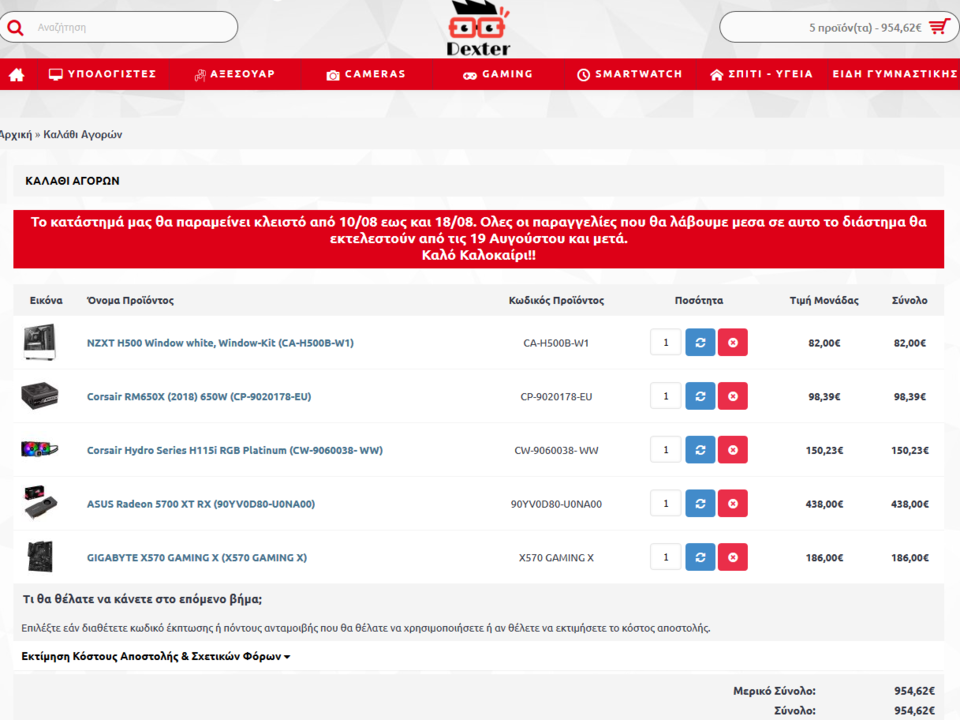Edit quantity field for Corsair RM650X
Image resolution: width=960 pixels, height=720 pixels.
point(666,396)
